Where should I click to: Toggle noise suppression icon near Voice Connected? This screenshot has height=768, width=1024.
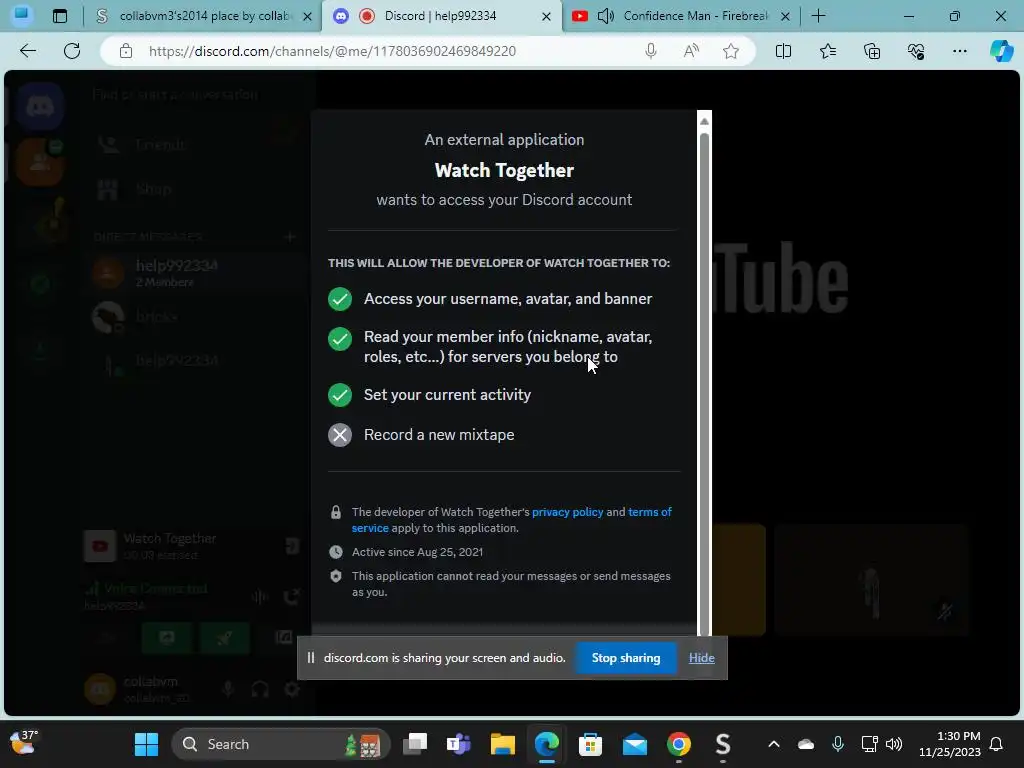click(260, 596)
